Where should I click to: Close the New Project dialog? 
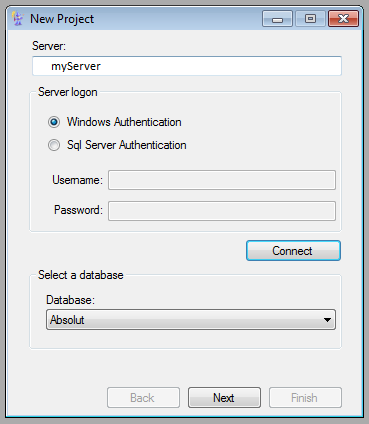[x=343, y=19]
